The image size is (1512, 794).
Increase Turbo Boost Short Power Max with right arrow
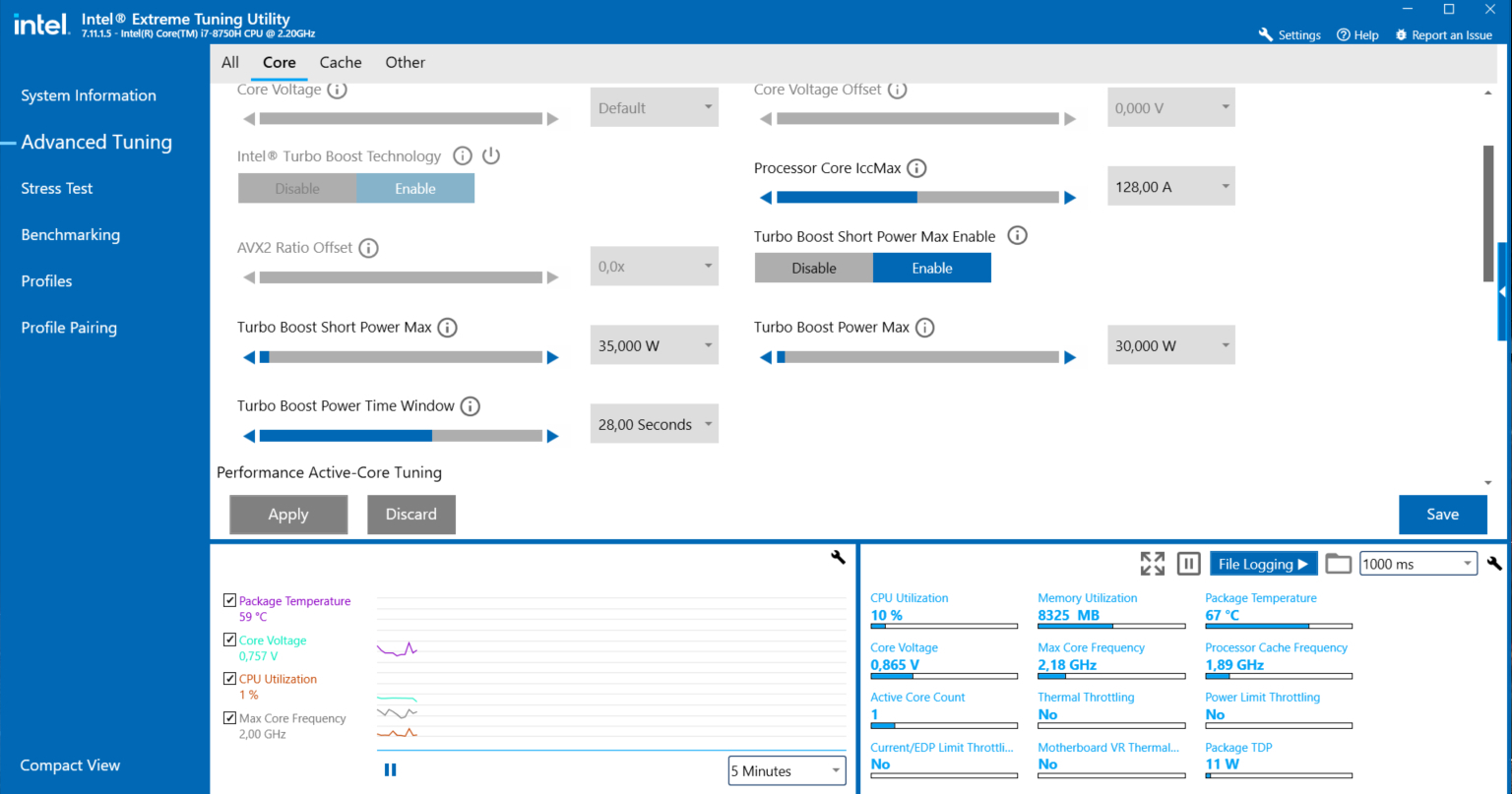coord(553,357)
